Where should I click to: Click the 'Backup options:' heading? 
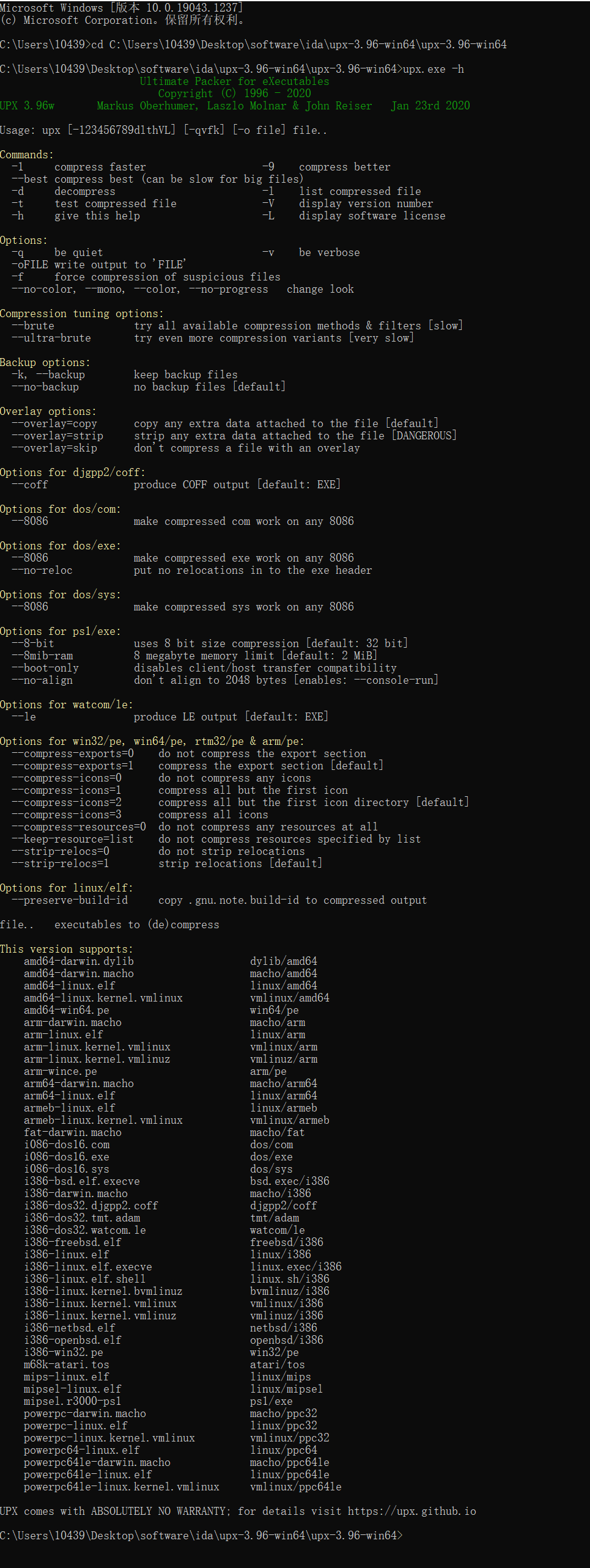tap(45, 362)
